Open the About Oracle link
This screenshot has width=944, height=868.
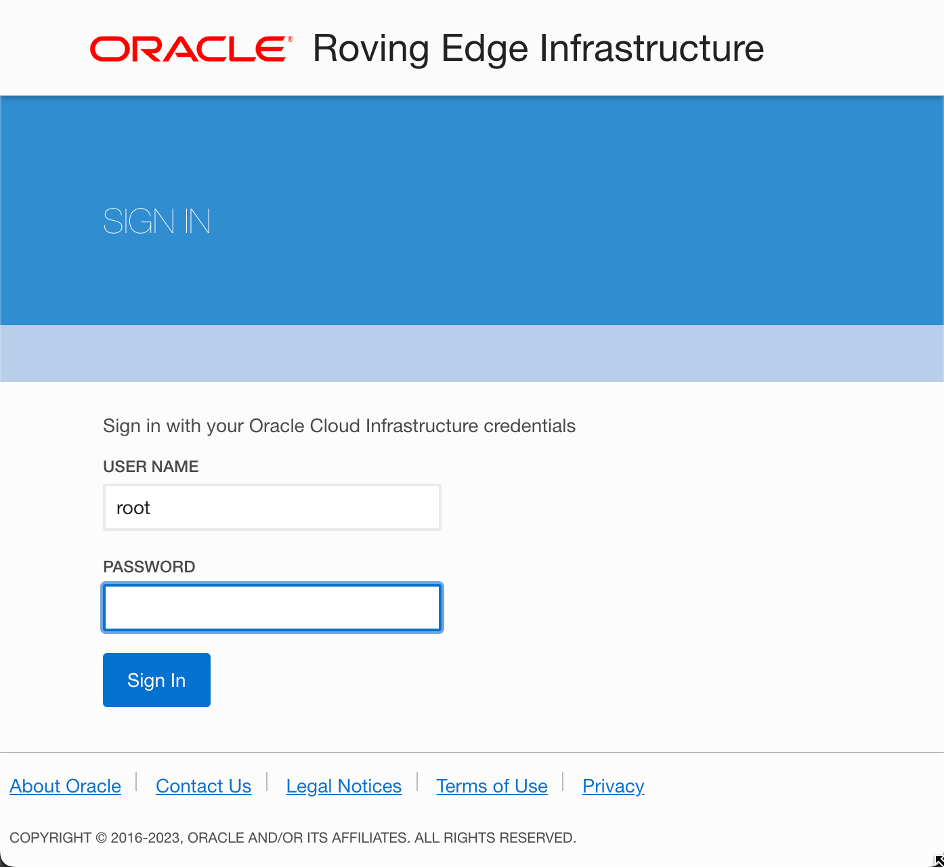click(65, 786)
